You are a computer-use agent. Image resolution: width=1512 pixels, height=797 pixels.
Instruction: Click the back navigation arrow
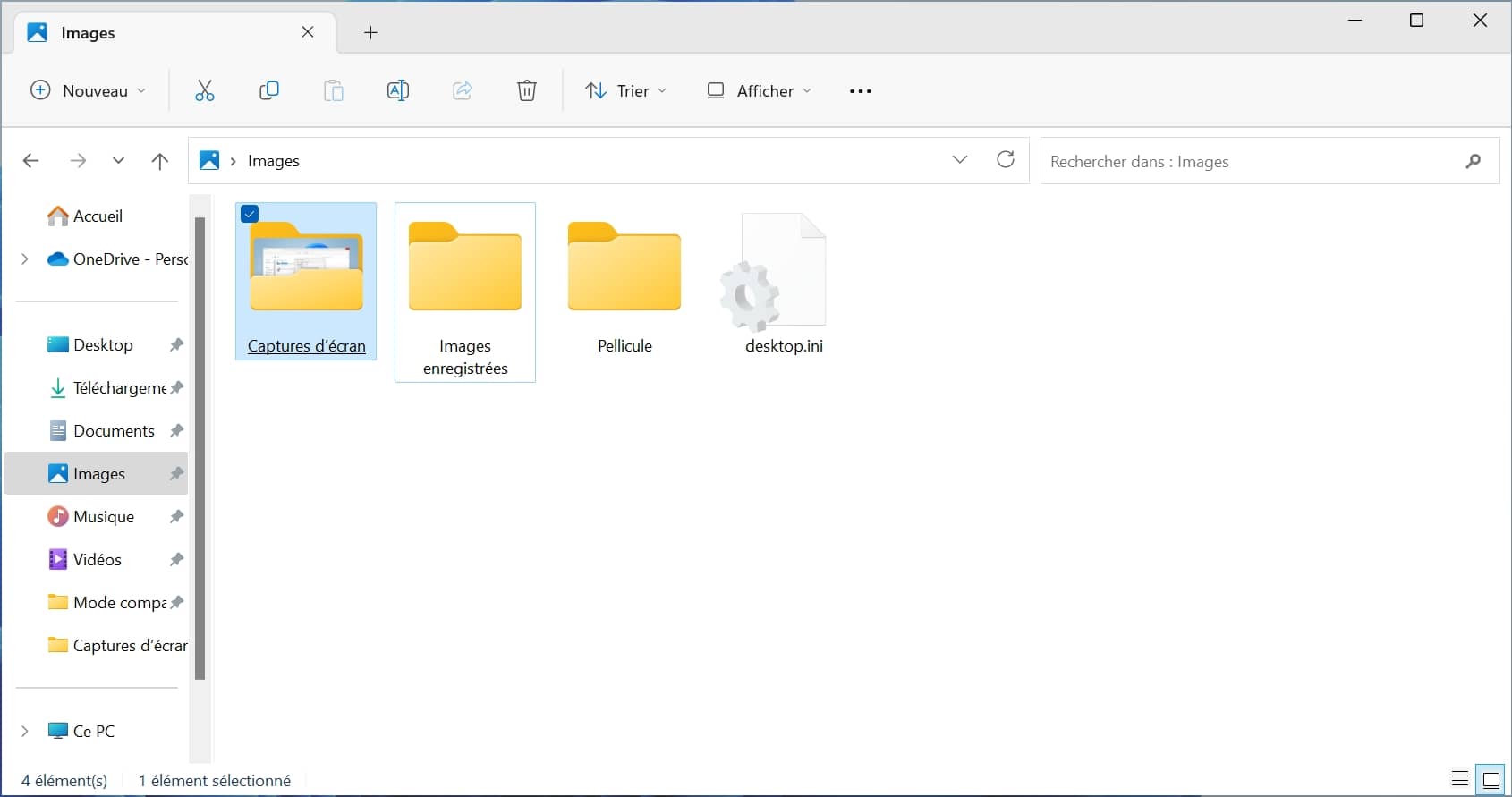point(31,161)
